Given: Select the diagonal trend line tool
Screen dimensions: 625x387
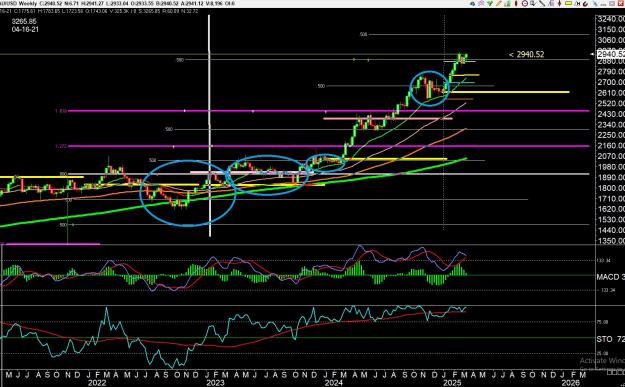Looking at the screenshot, I should tap(542, 4).
